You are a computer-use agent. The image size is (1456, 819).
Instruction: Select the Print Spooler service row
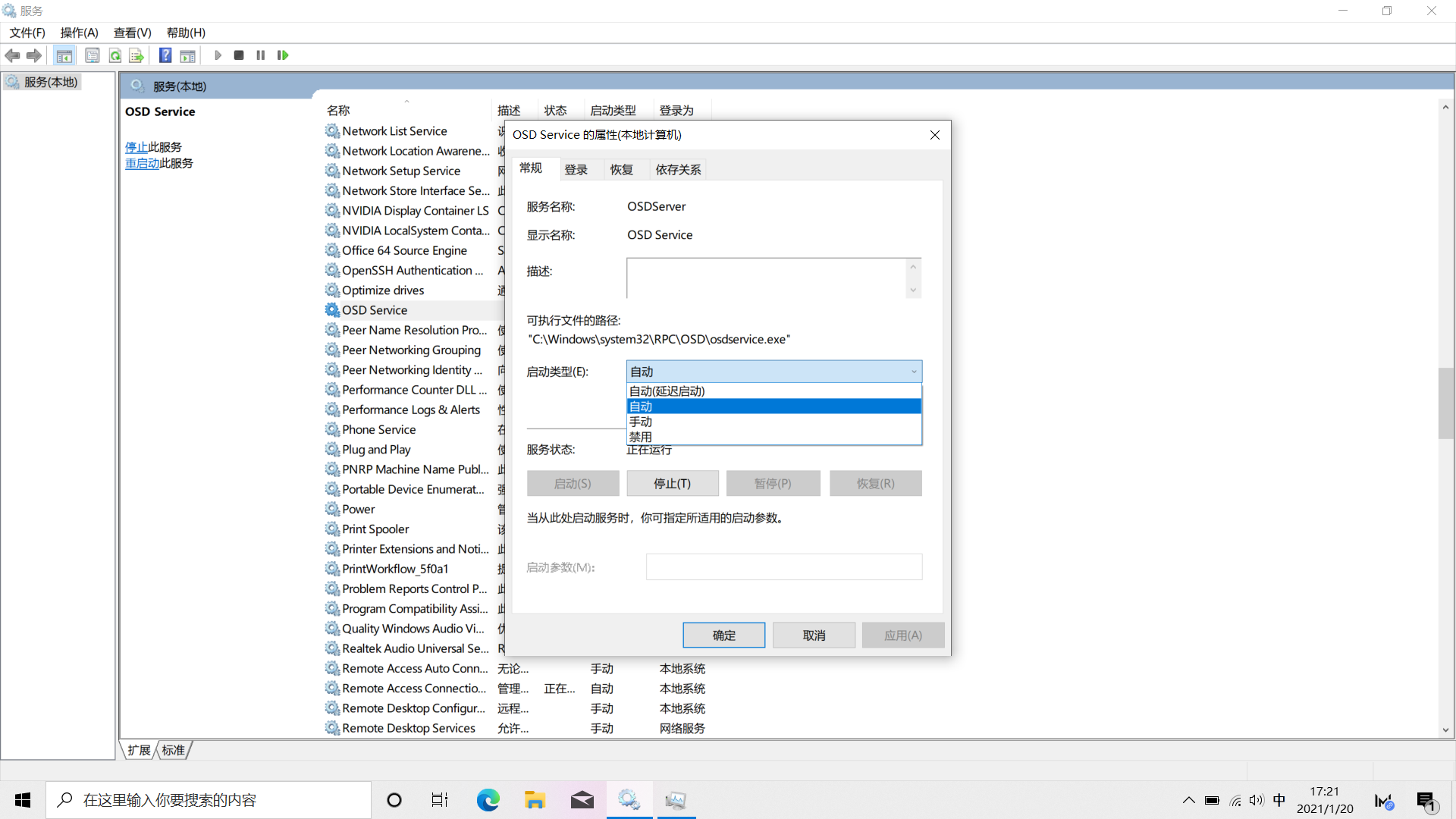(375, 529)
